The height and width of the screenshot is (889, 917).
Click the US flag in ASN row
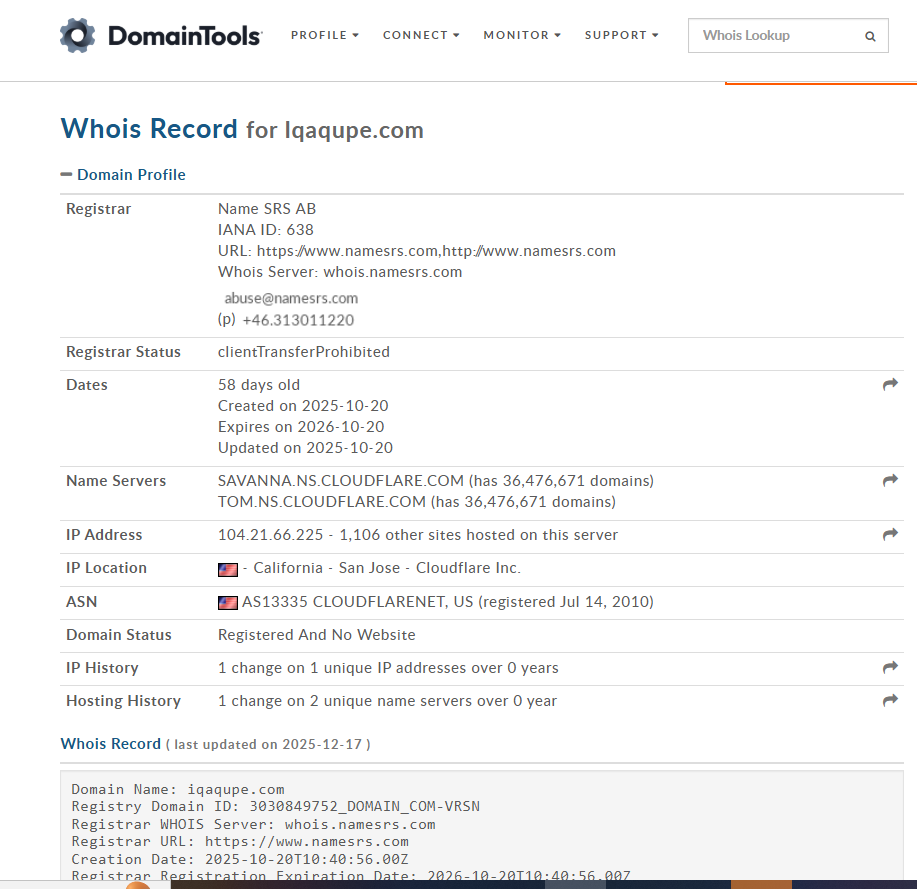coord(227,602)
